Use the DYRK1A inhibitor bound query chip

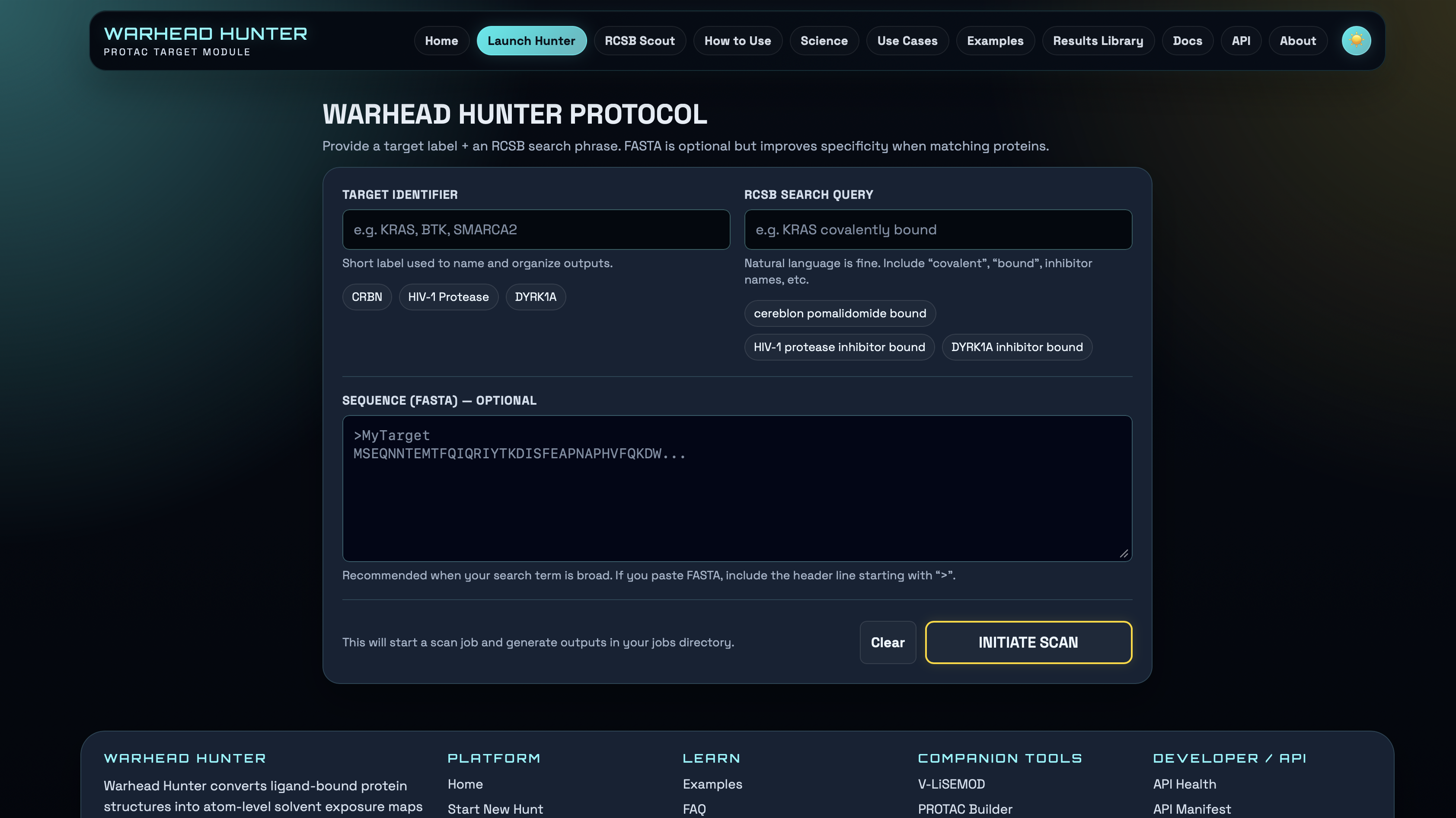tap(1017, 347)
